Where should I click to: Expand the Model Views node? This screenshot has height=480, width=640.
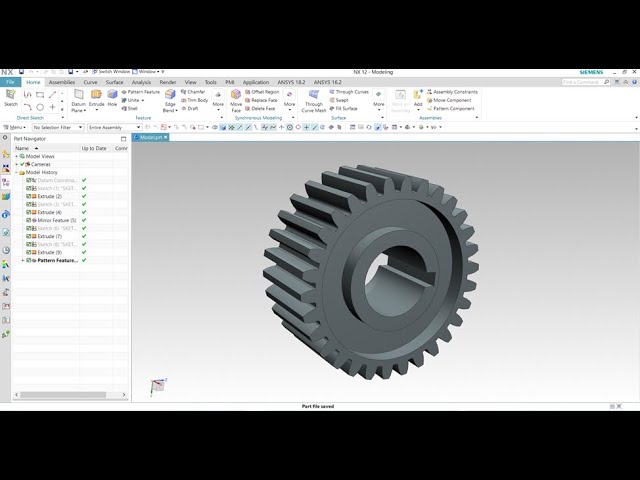coord(17,156)
